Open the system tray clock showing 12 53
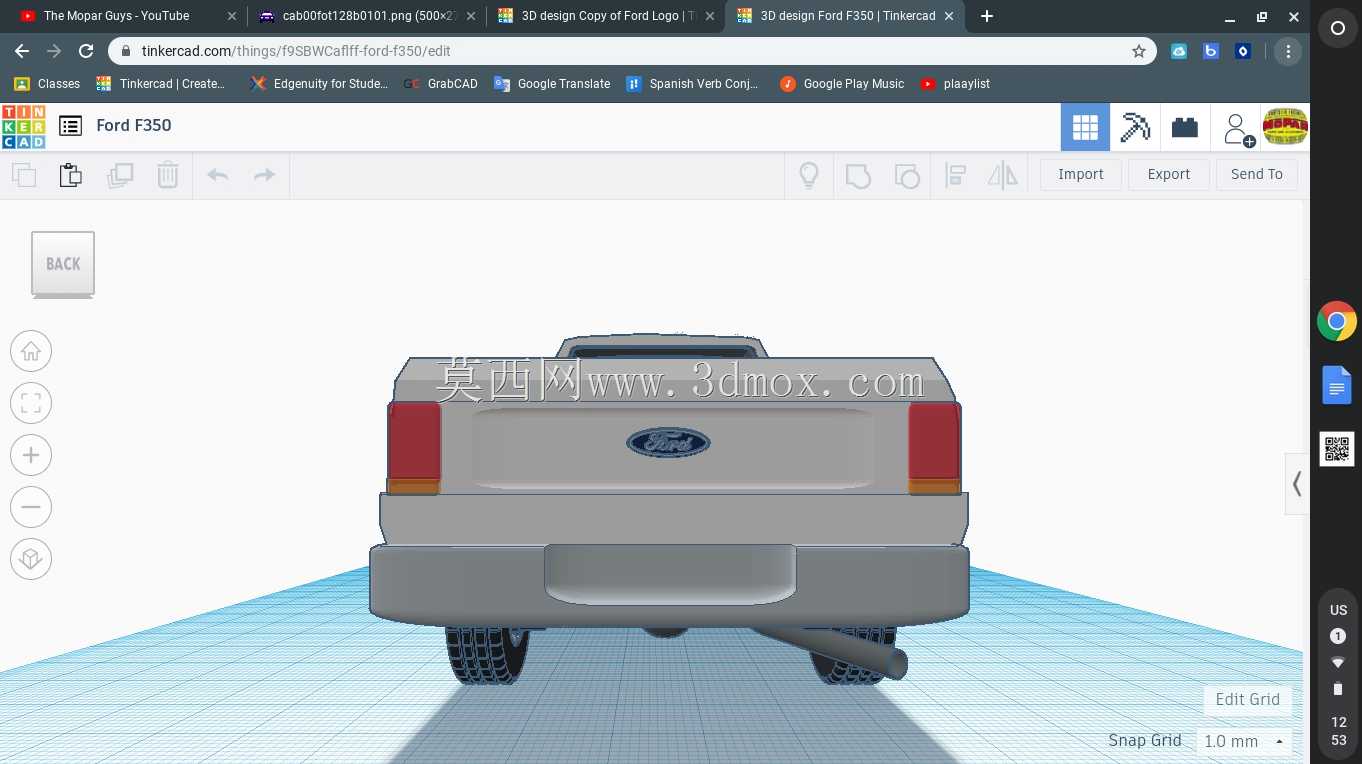1362x764 pixels. pyautogui.click(x=1338, y=731)
